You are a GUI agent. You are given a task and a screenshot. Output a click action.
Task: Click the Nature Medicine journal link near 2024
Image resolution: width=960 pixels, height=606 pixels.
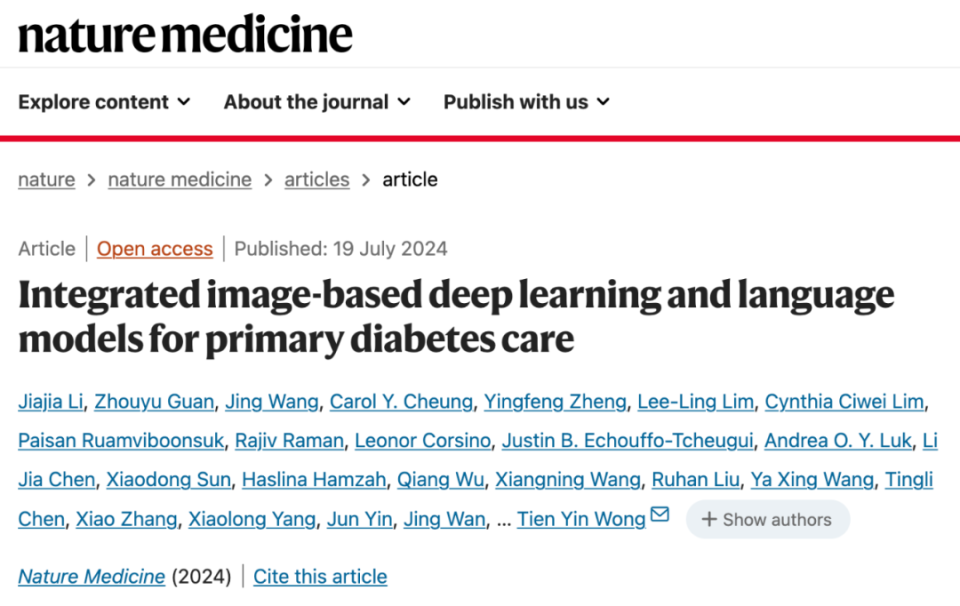click(x=91, y=576)
